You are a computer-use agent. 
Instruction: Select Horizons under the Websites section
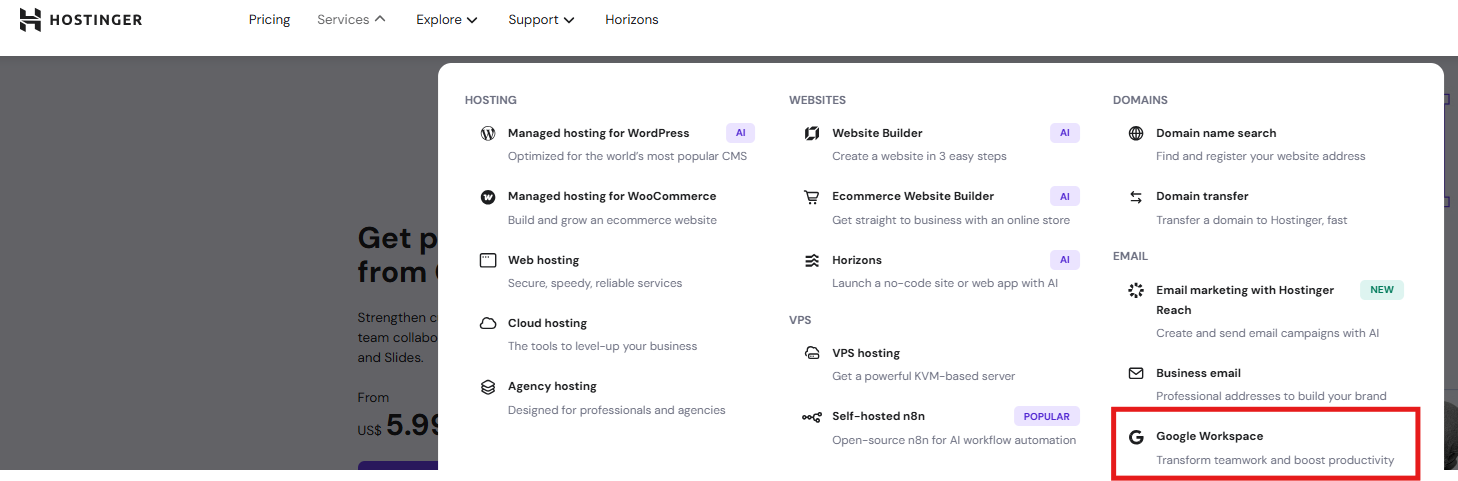click(857, 260)
